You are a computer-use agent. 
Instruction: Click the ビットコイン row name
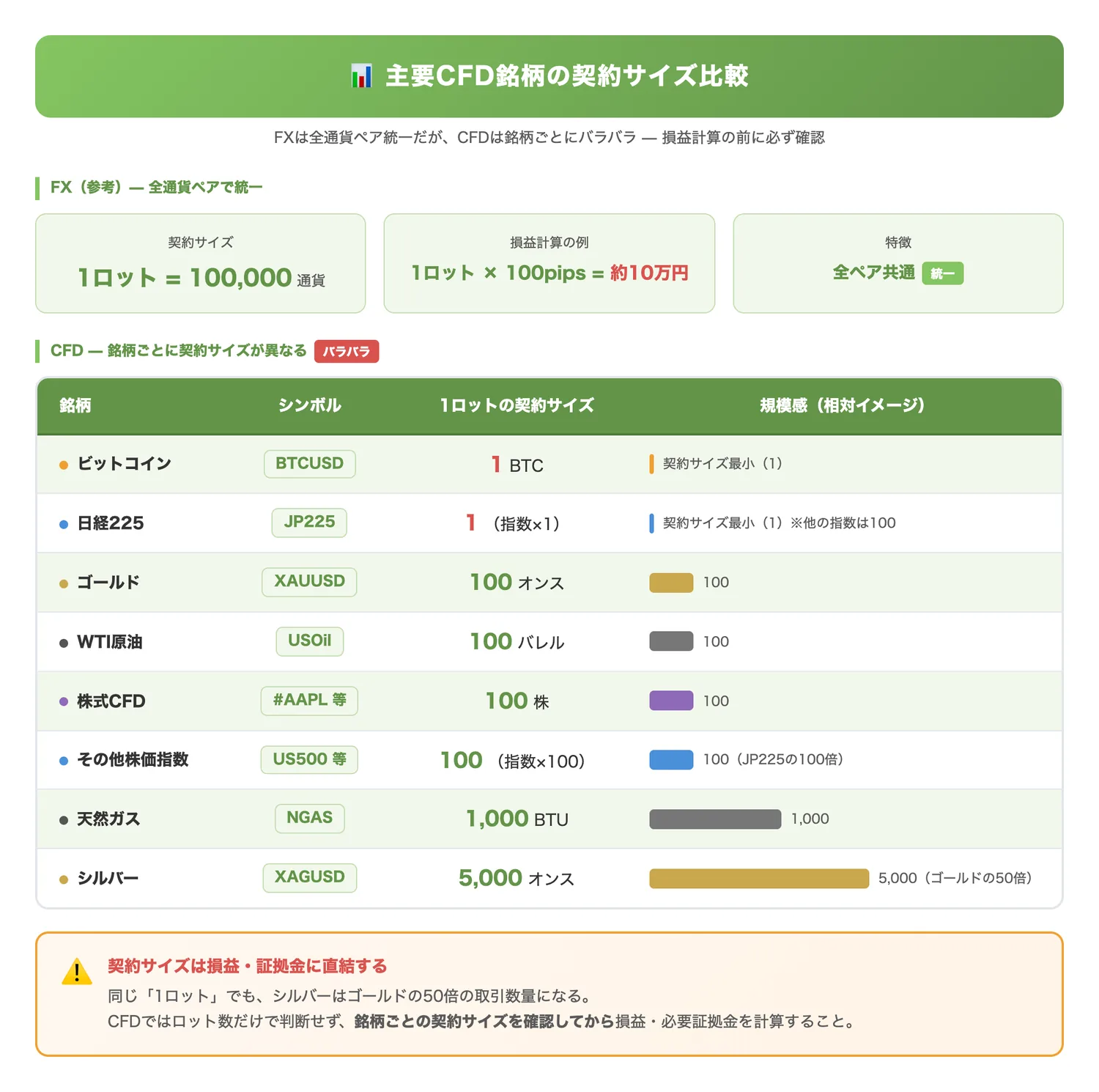click(125, 464)
